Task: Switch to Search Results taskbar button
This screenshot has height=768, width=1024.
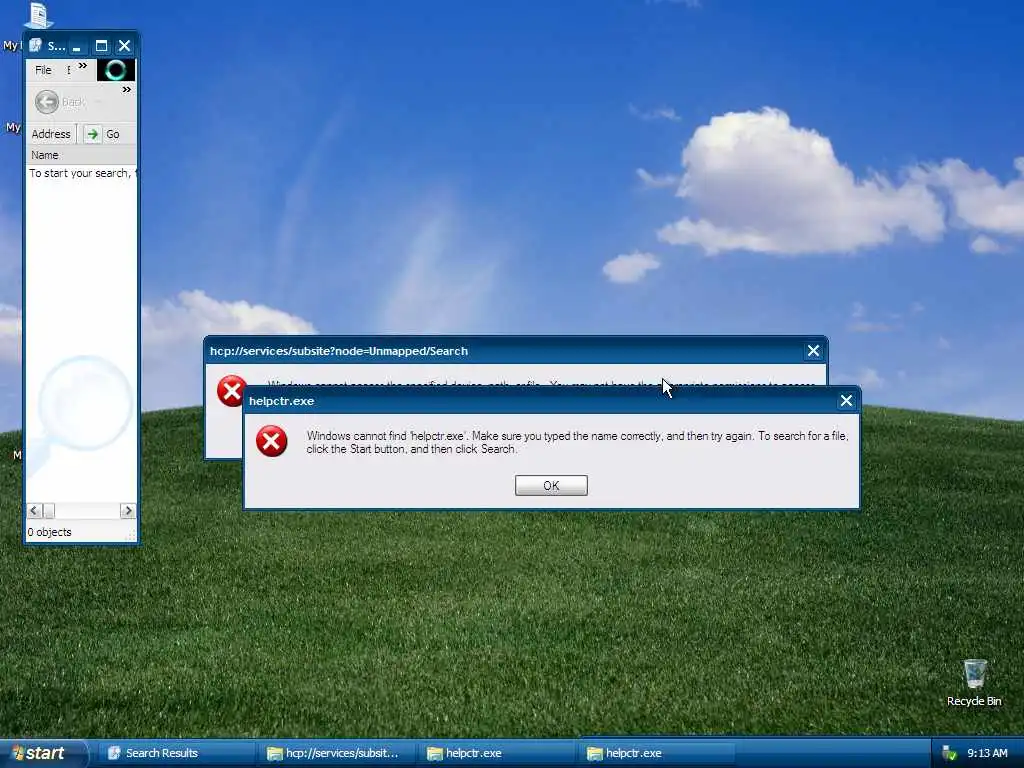Action: (x=176, y=753)
